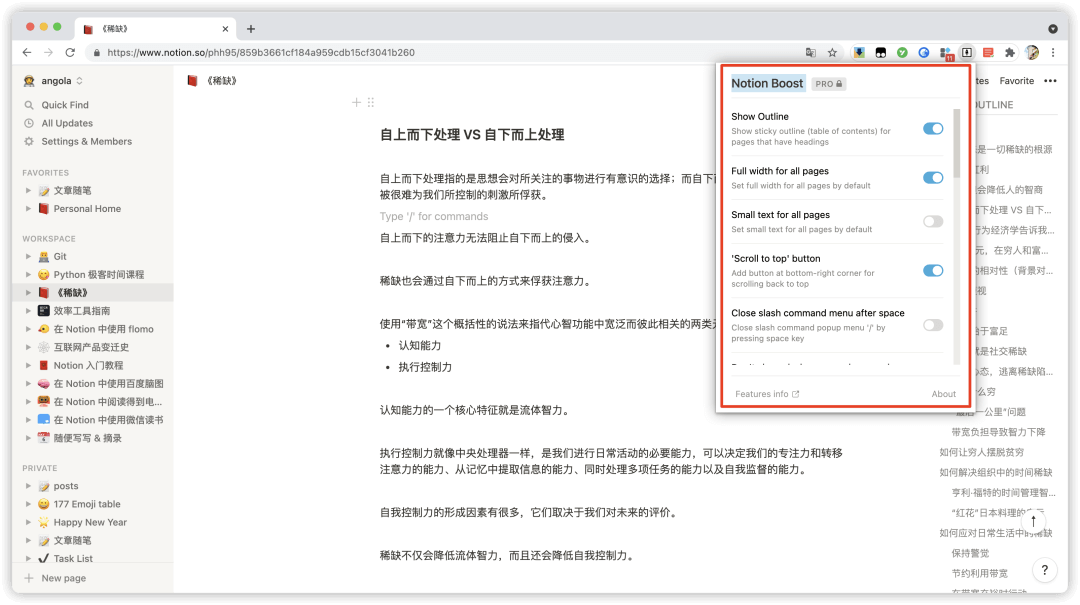Click the 认知能力 bullet item
1080x605 pixels.
[419, 345]
